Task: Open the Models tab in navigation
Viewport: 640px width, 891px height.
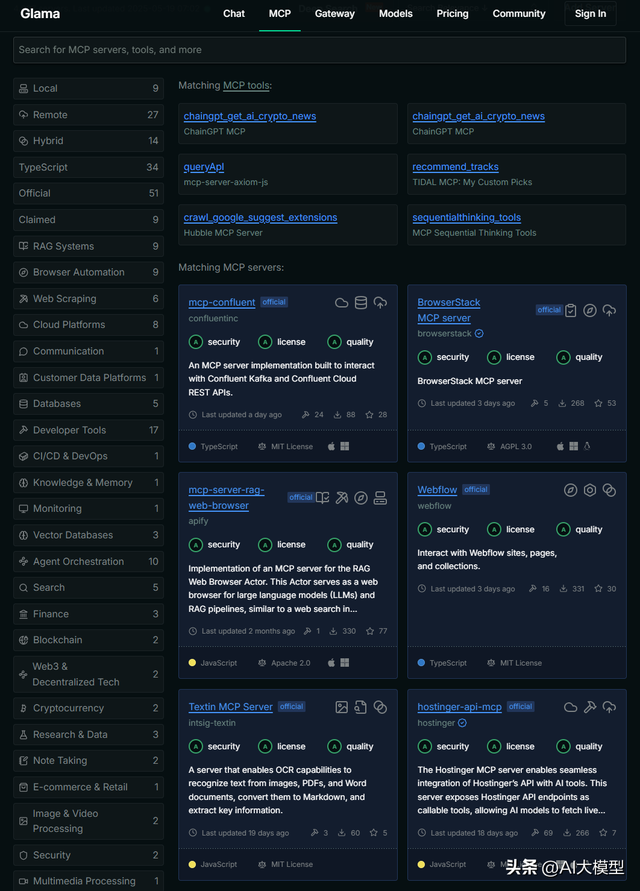Action: click(x=396, y=14)
